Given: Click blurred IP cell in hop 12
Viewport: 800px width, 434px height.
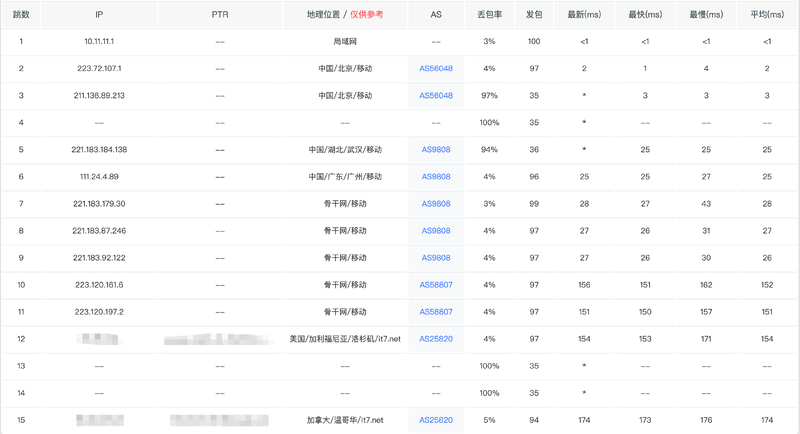Looking at the screenshot, I should pyautogui.click(x=99, y=339).
